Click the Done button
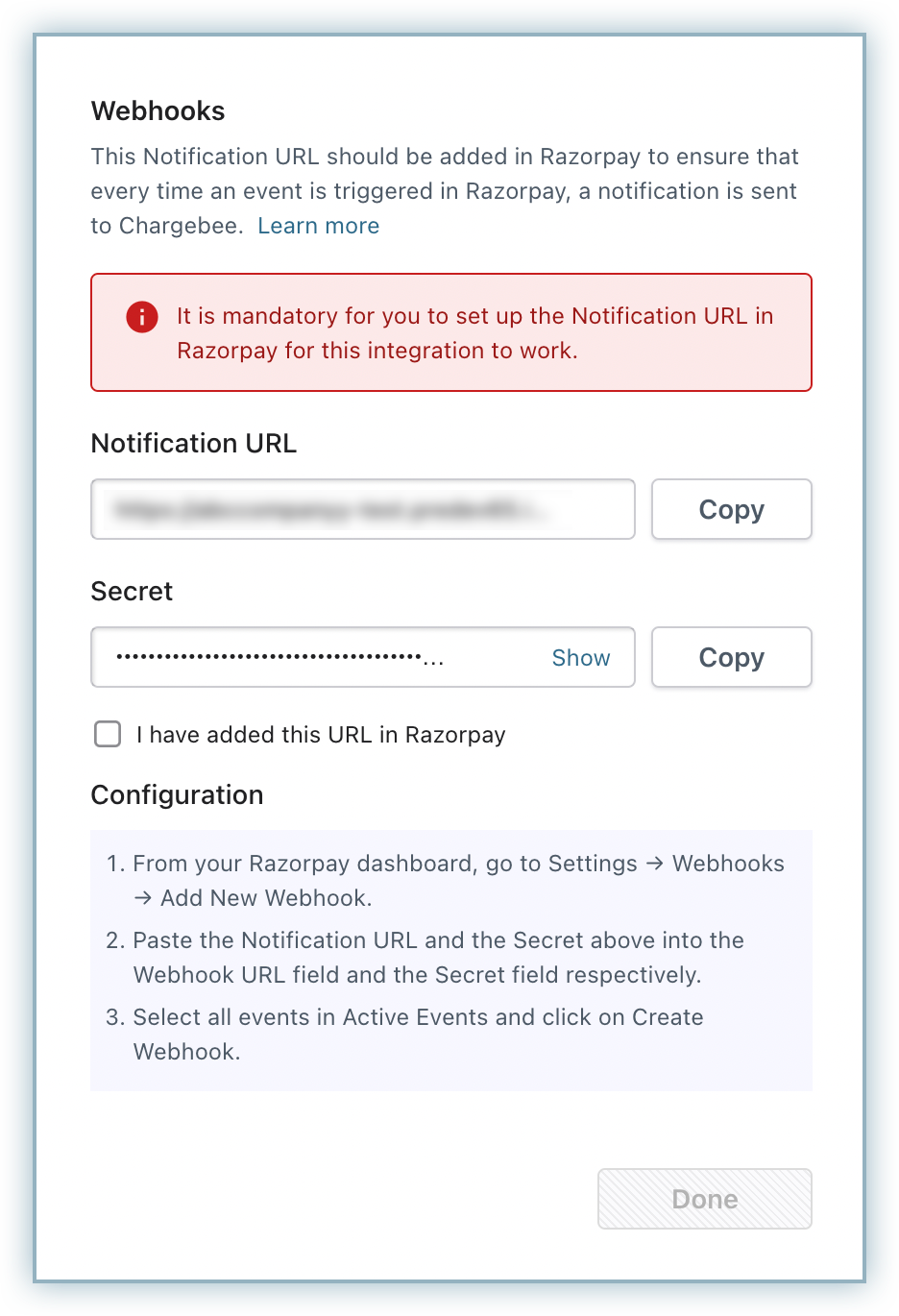This screenshot has width=899, height=1316. (704, 1199)
